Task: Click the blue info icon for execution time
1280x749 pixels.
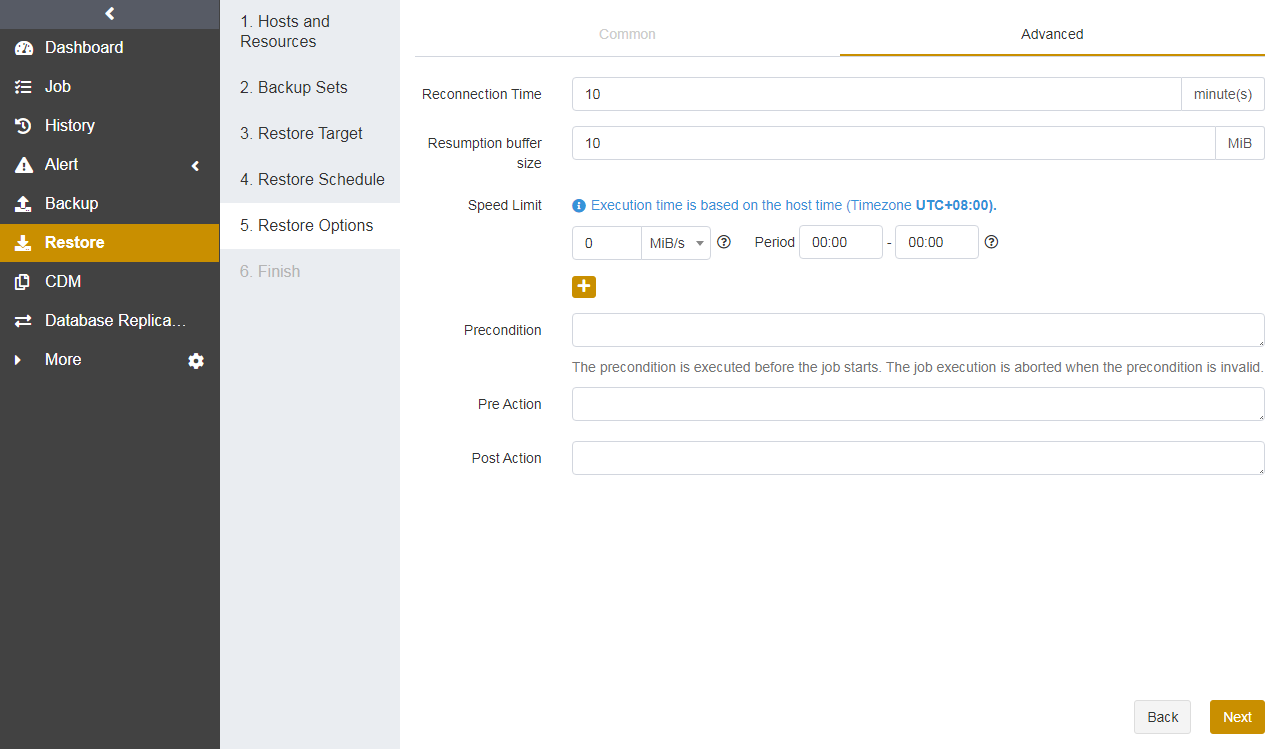Action: [x=578, y=206]
